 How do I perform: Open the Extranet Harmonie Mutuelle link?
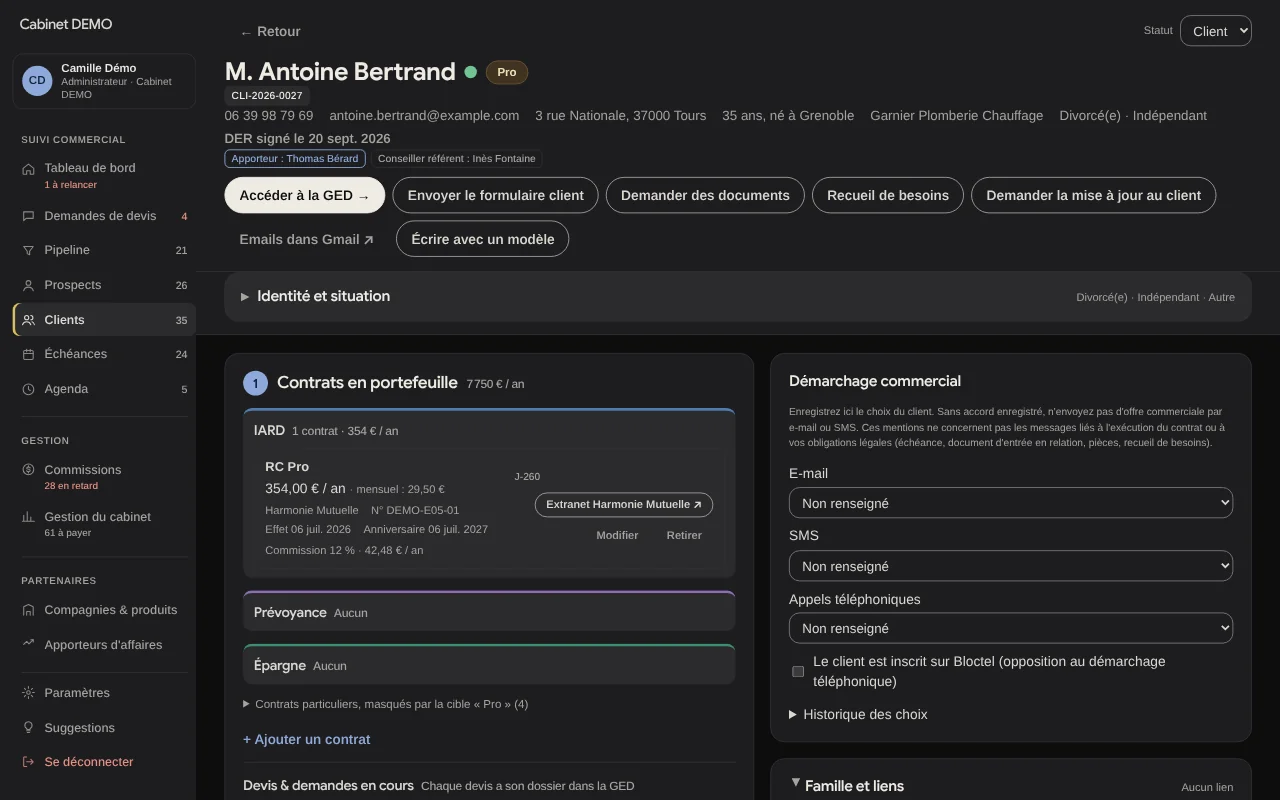point(624,505)
